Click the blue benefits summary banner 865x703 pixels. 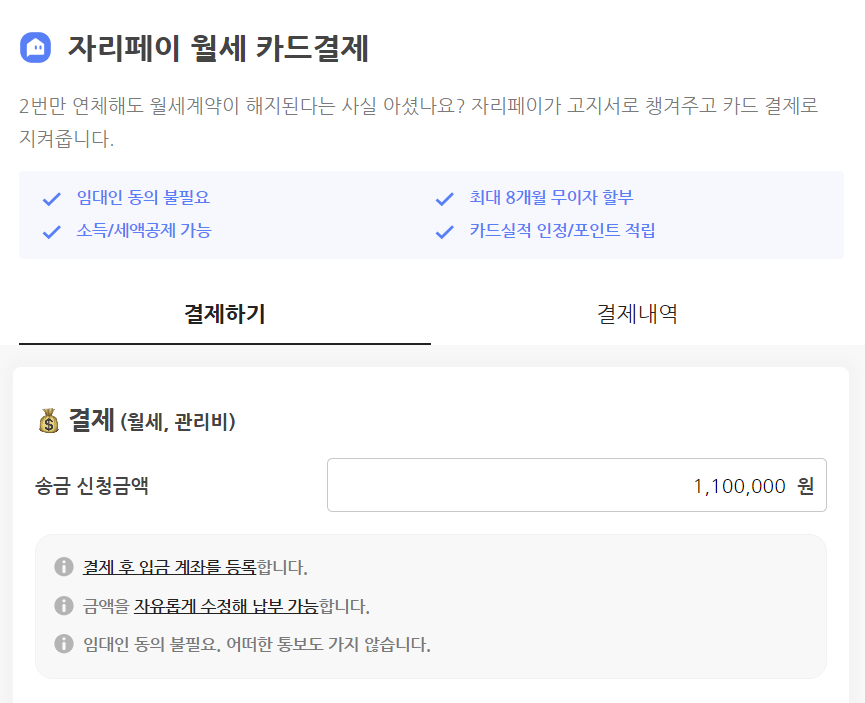click(x=432, y=215)
